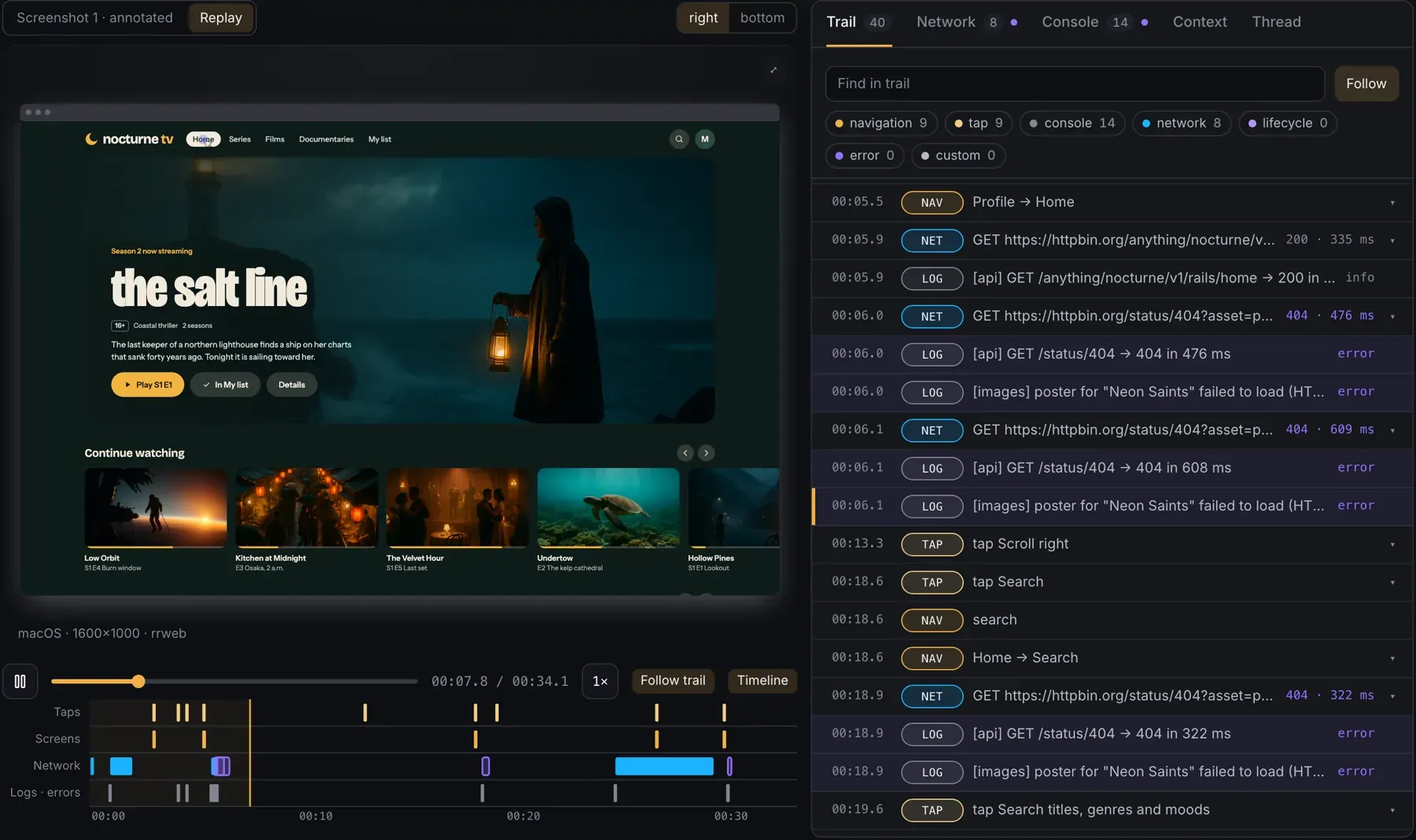Toggle the tap filter chip

(x=979, y=123)
